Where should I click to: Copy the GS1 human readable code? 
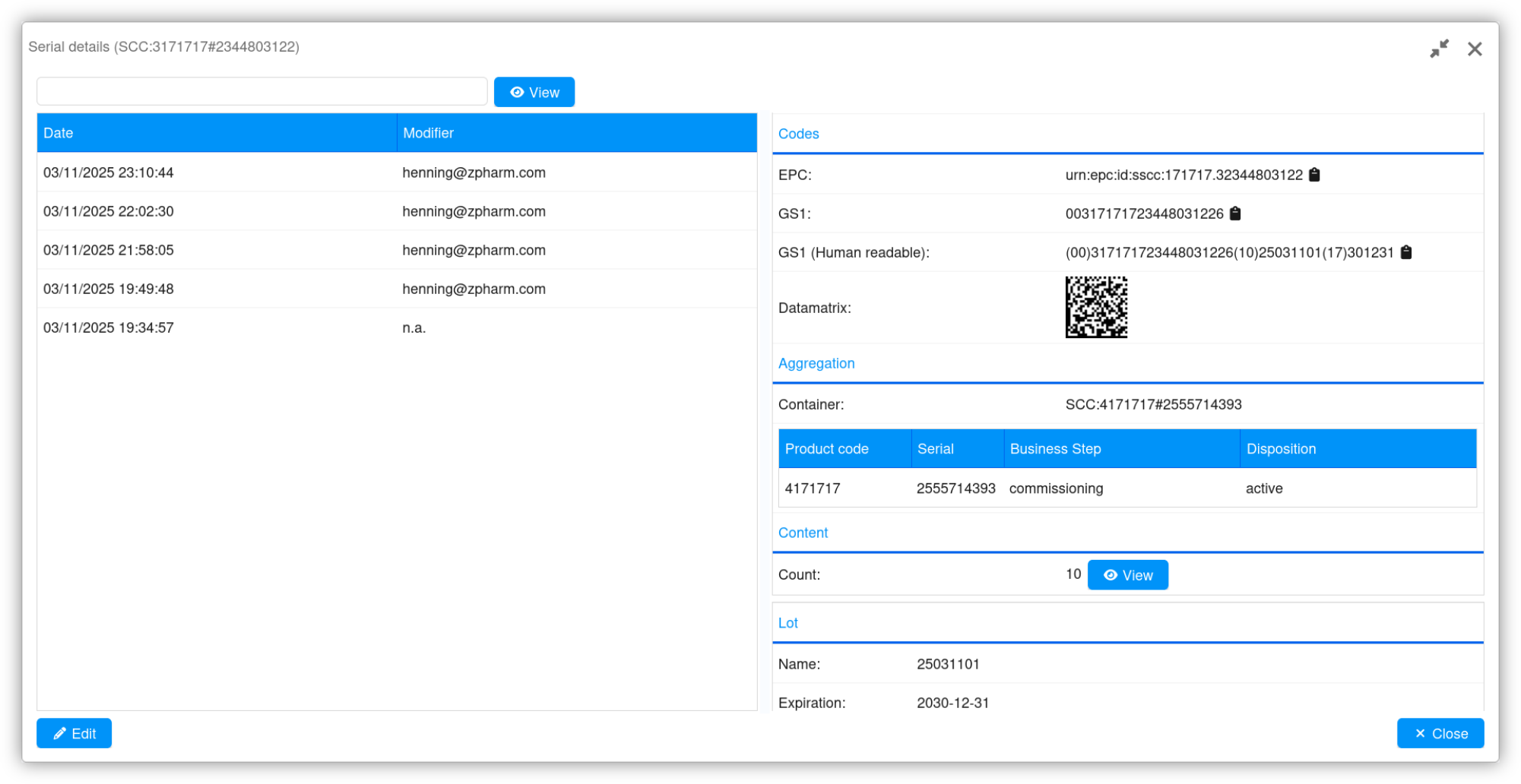pyautogui.click(x=1405, y=252)
